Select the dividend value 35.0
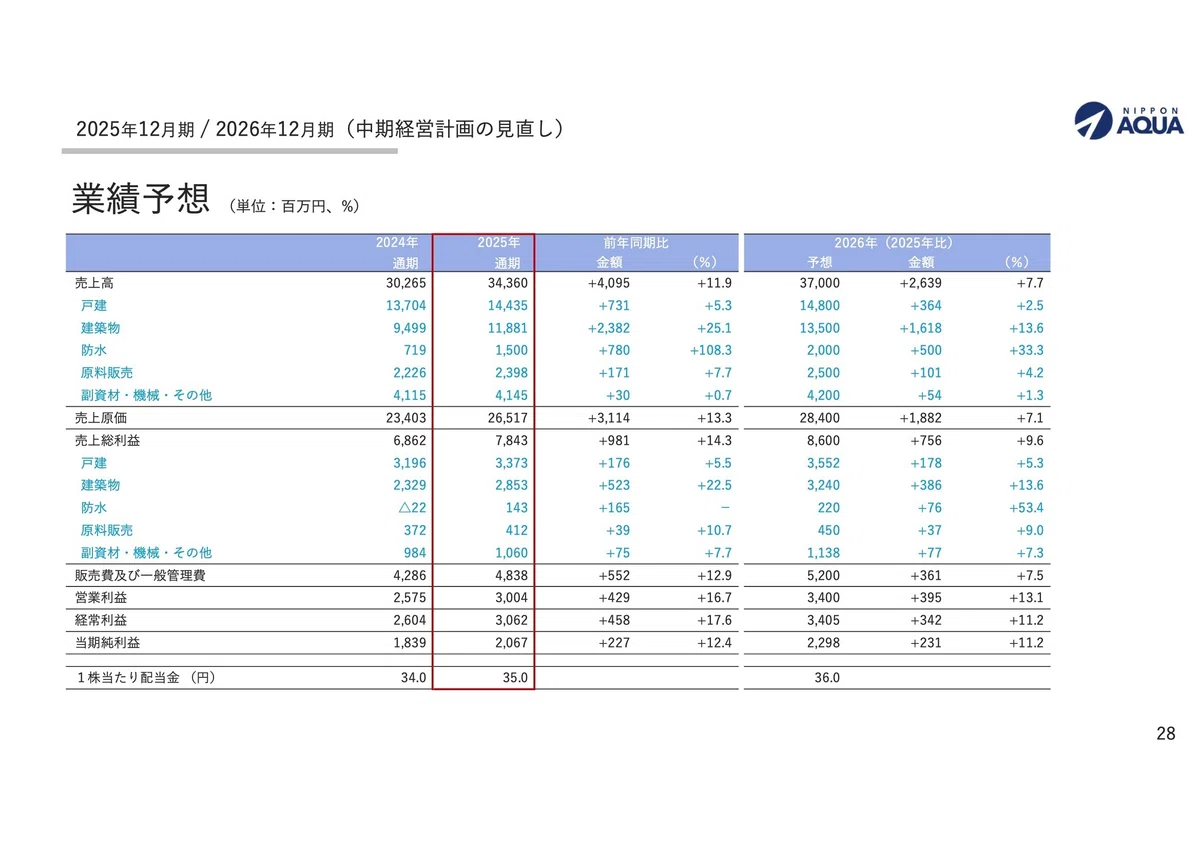Screen dimensions: 1200x848 point(514,677)
